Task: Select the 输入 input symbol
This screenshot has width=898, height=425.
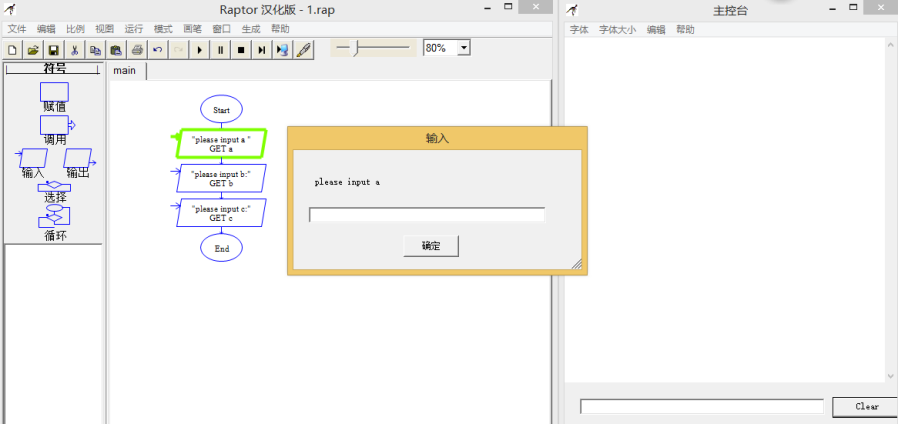Action: click(x=33, y=164)
